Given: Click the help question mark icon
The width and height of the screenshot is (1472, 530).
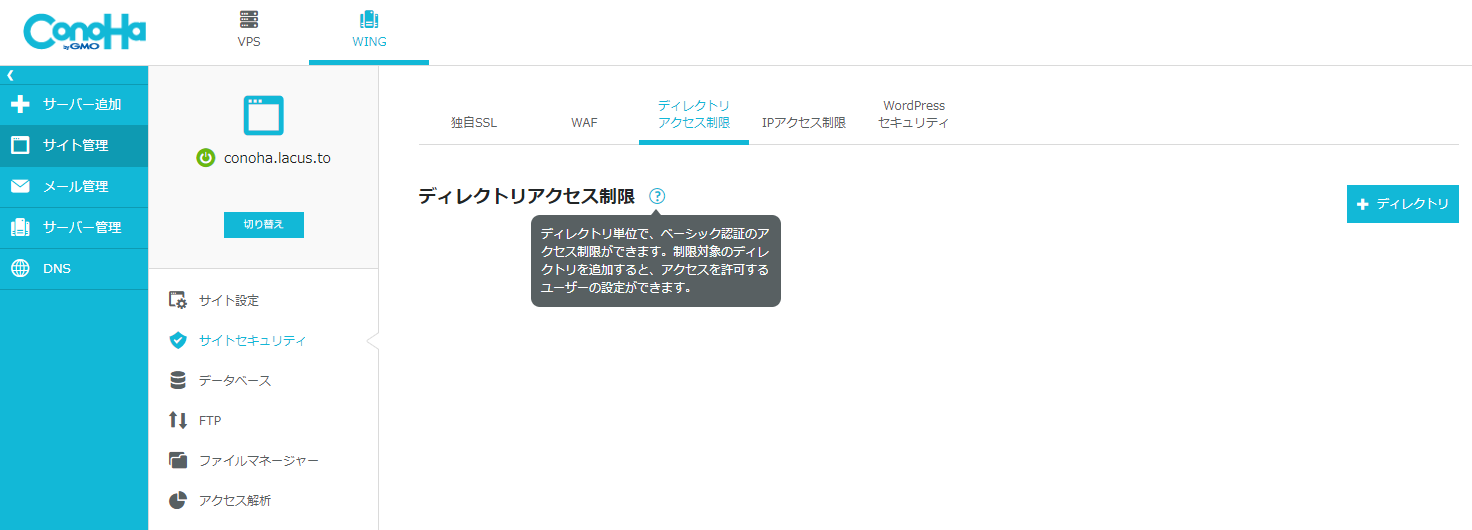Looking at the screenshot, I should coord(657,196).
